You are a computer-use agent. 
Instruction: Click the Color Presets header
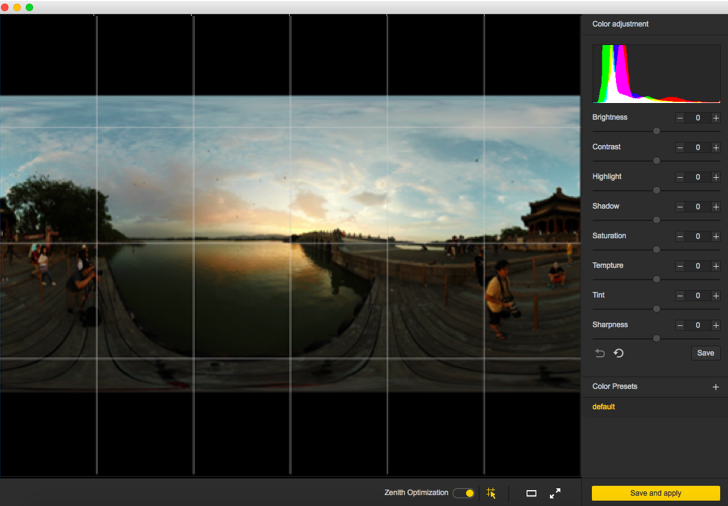point(615,387)
